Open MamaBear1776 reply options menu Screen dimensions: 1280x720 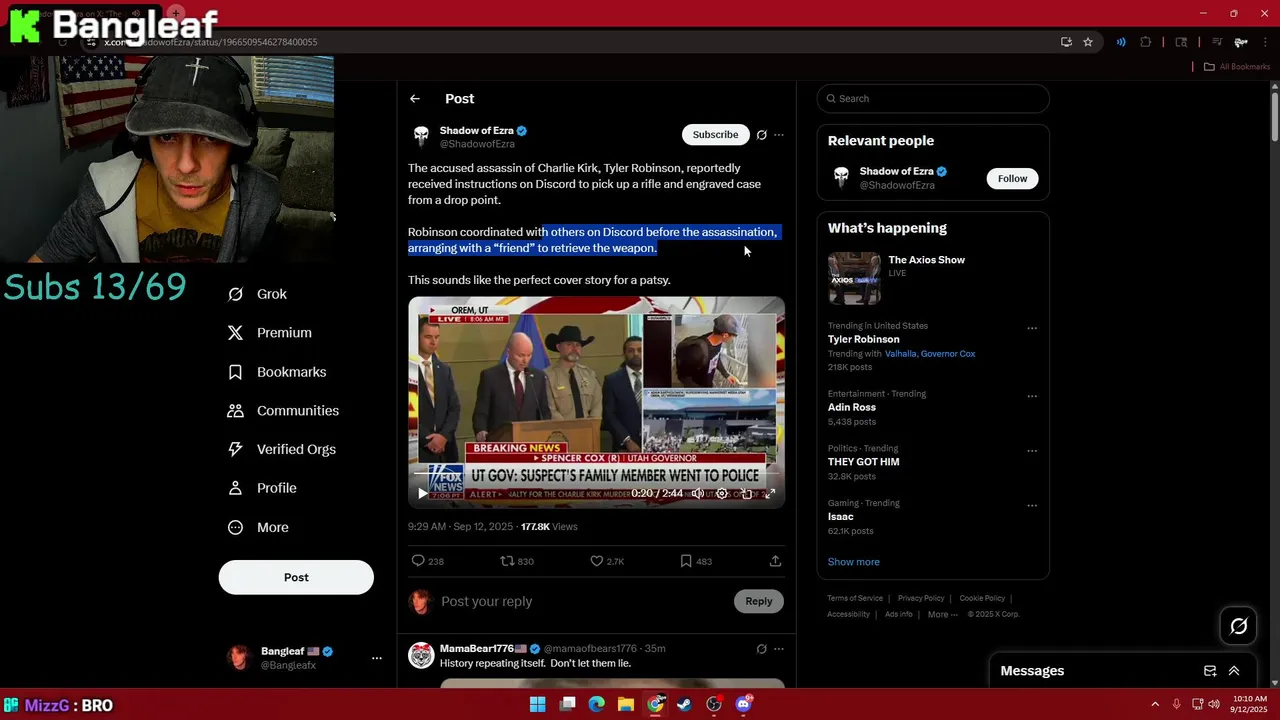(779, 649)
